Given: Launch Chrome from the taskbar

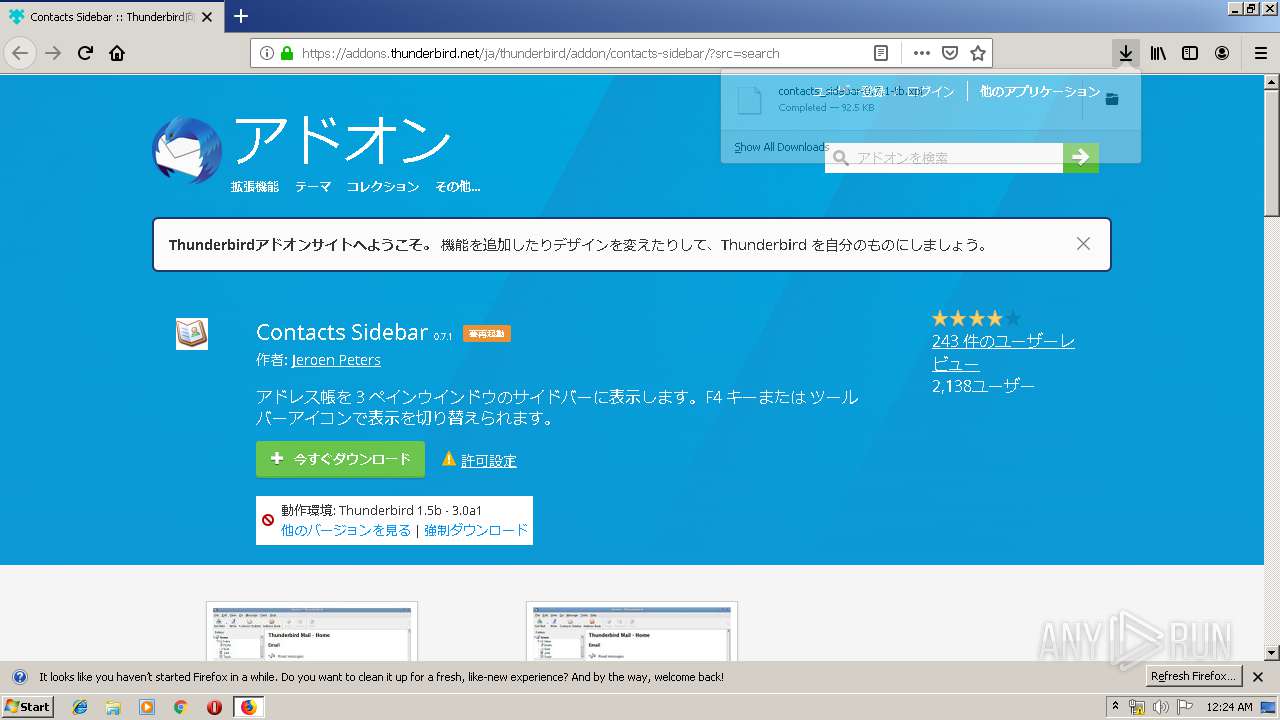Looking at the screenshot, I should click(x=180, y=707).
